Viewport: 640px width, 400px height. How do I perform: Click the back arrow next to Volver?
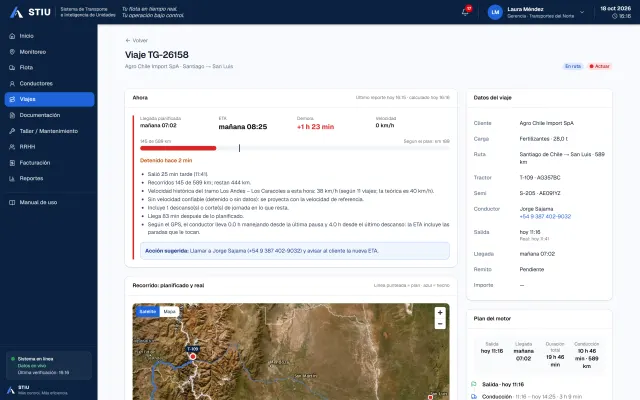(x=128, y=40)
